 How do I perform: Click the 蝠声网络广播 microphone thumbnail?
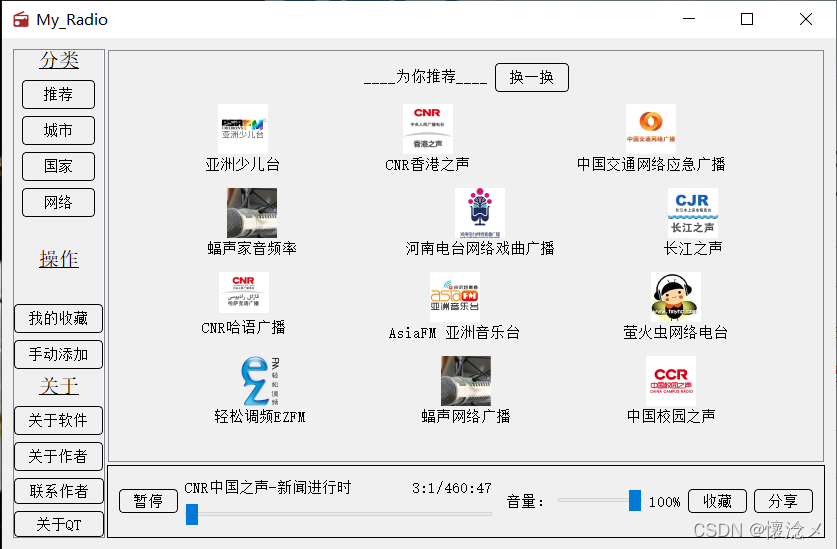[x=465, y=381]
